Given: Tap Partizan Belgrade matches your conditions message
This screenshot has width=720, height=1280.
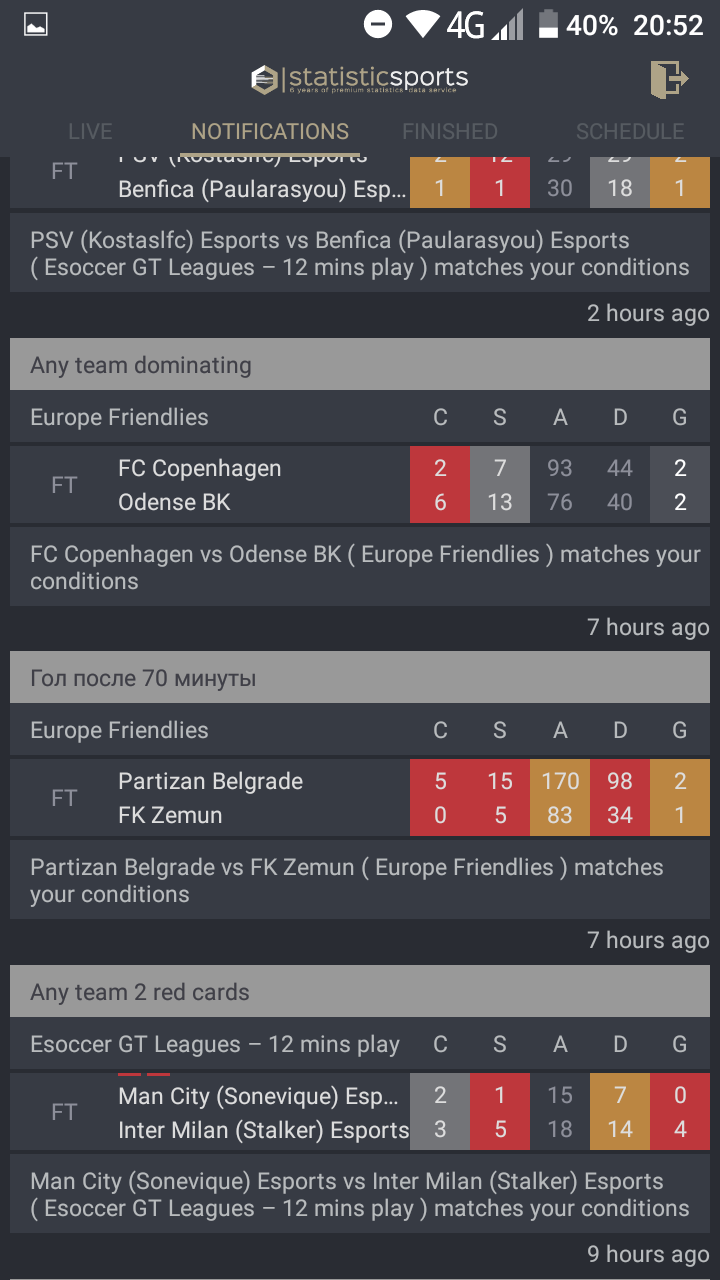Looking at the screenshot, I should click(360, 880).
